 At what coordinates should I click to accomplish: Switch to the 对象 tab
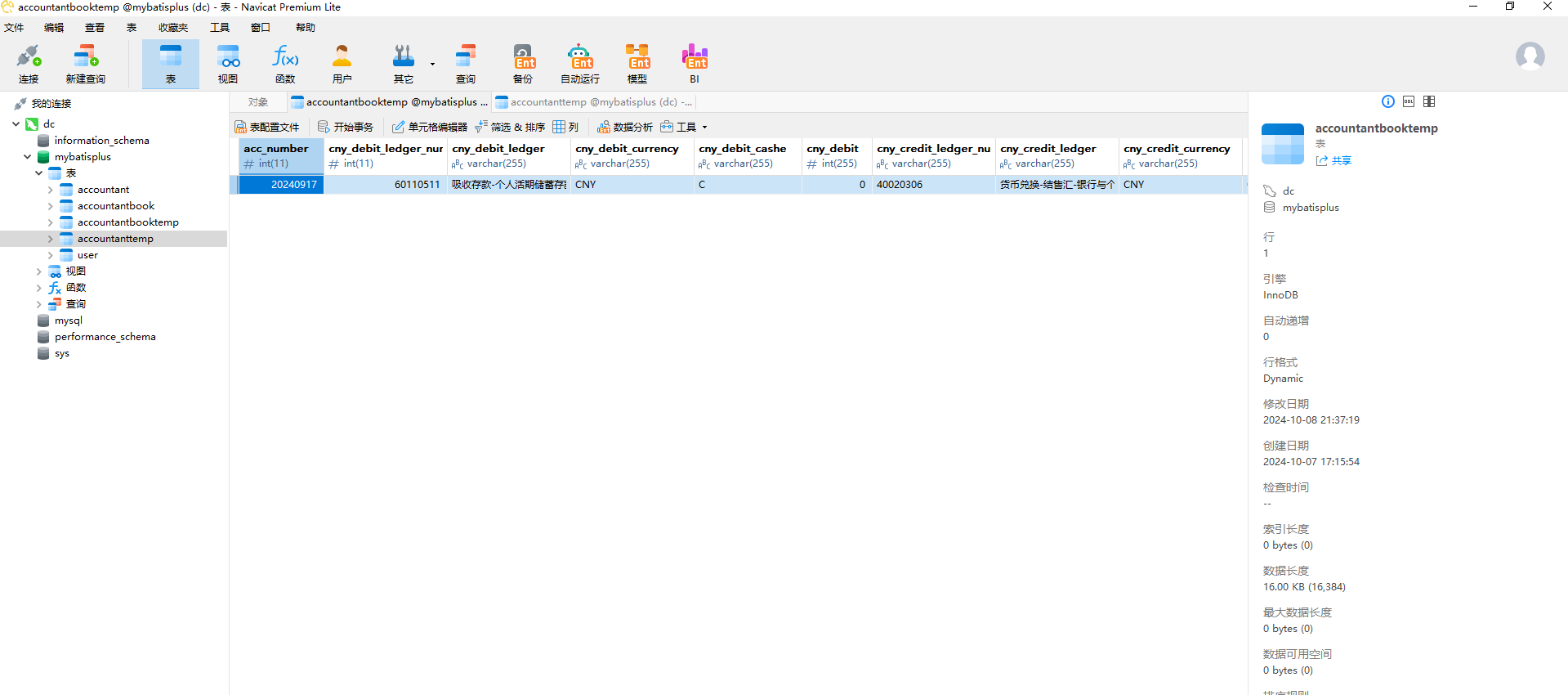(258, 102)
